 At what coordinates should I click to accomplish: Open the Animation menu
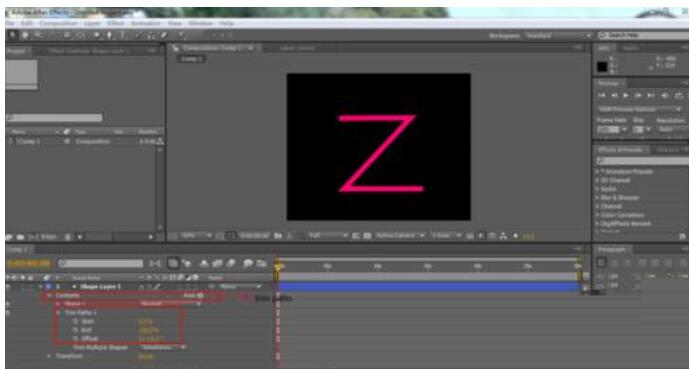(x=146, y=23)
